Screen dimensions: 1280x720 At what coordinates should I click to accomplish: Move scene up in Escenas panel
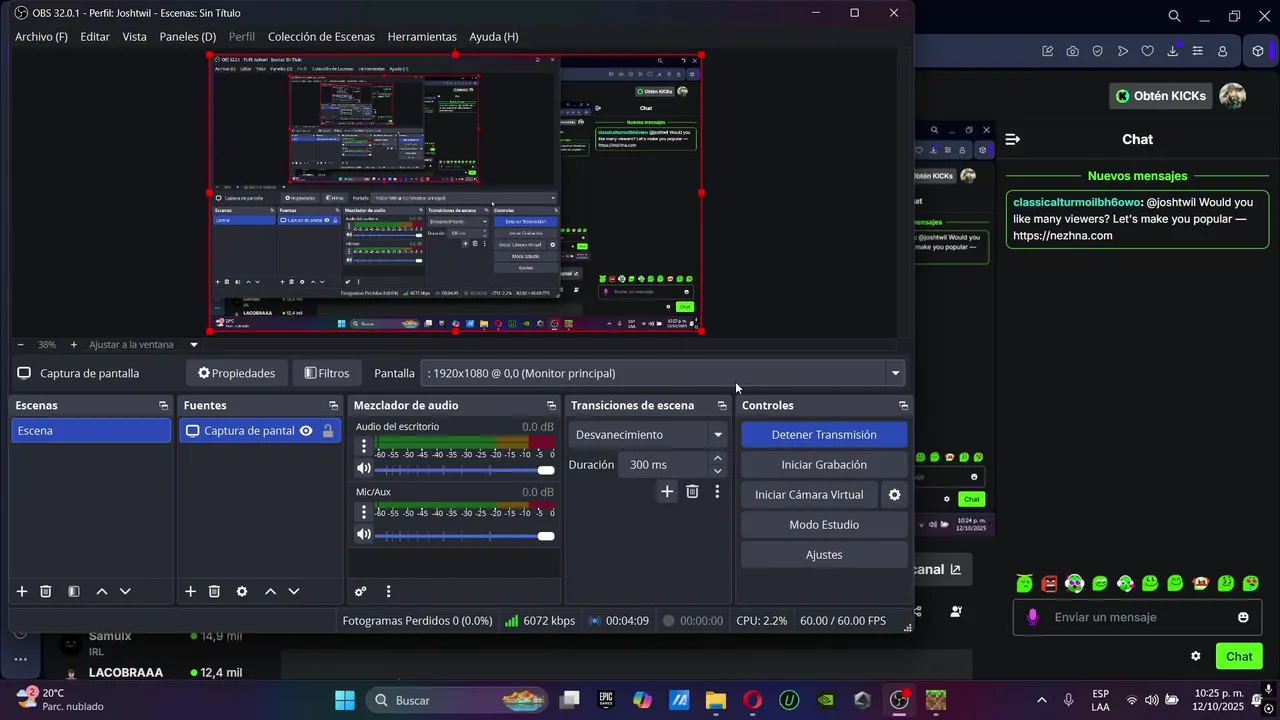[x=102, y=591]
